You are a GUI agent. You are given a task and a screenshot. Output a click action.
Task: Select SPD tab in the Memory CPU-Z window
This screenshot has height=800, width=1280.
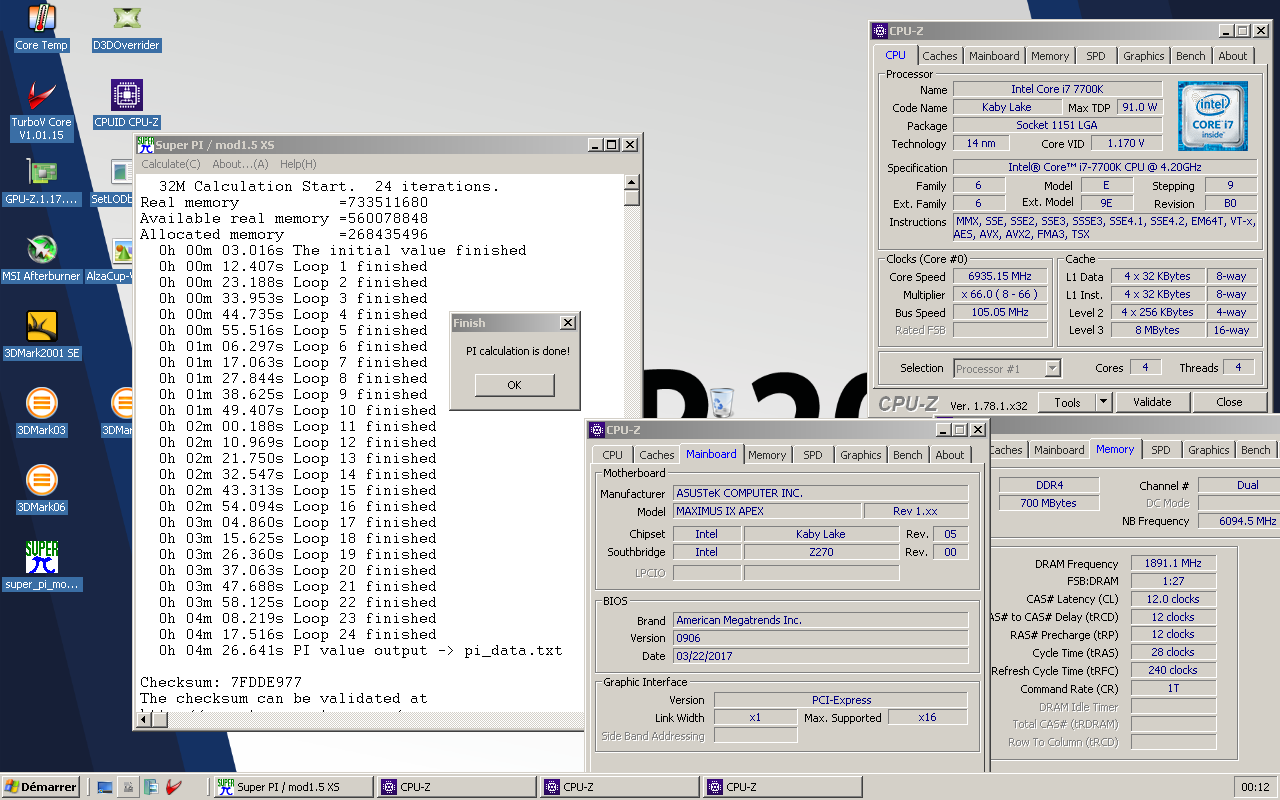coord(1161,450)
